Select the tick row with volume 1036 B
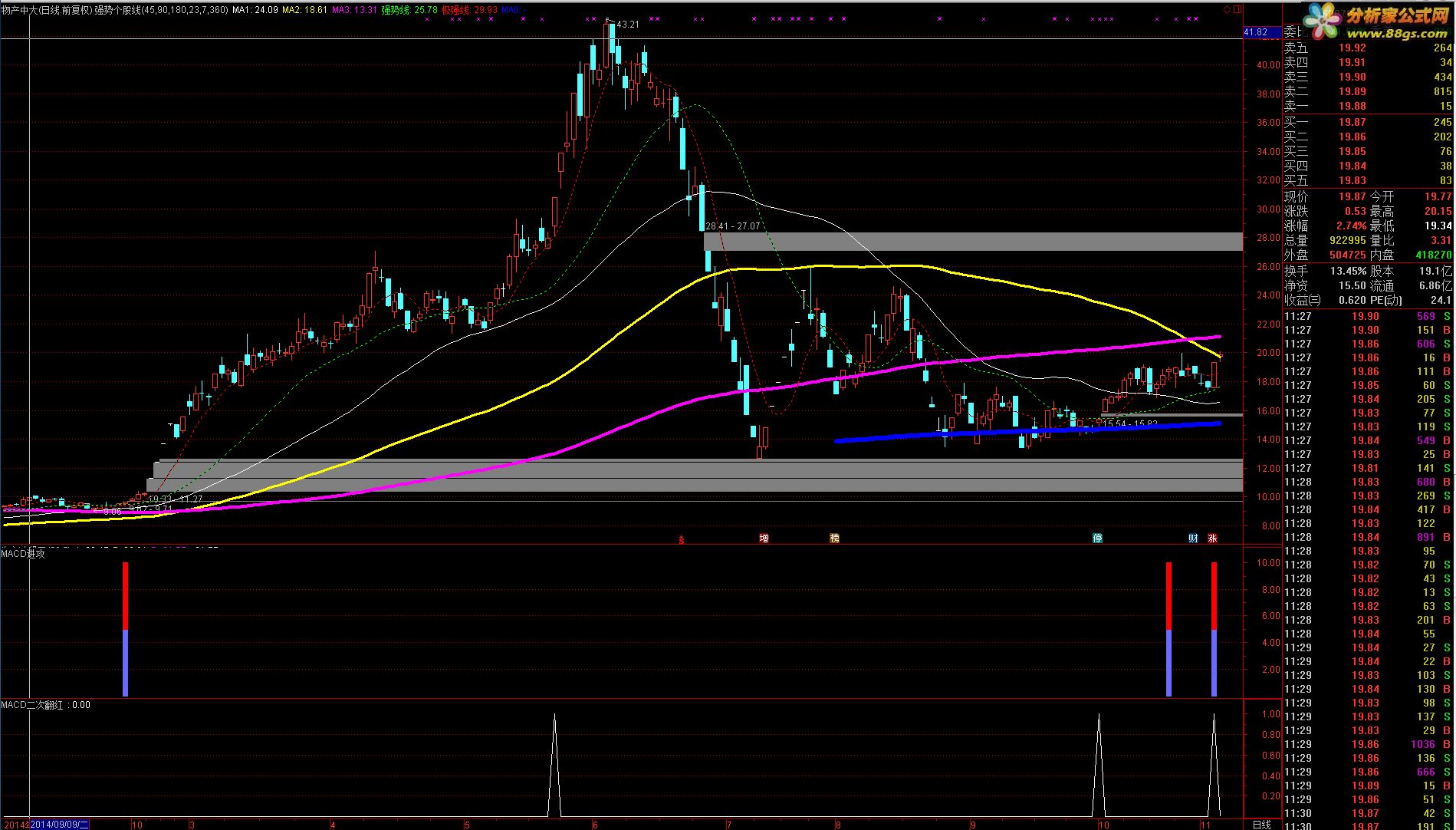The image size is (1456, 830). (x=1369, y=744)
